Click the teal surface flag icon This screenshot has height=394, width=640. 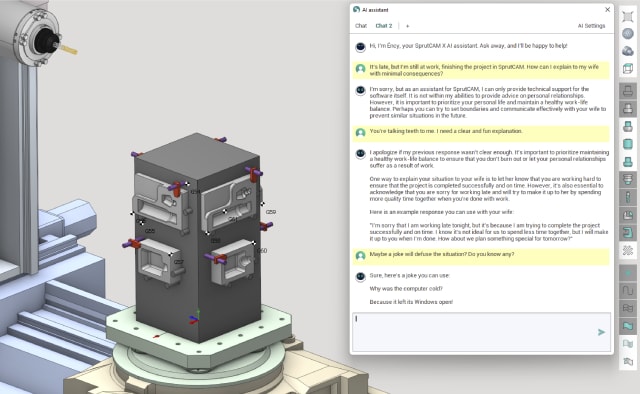coord(628,326)
